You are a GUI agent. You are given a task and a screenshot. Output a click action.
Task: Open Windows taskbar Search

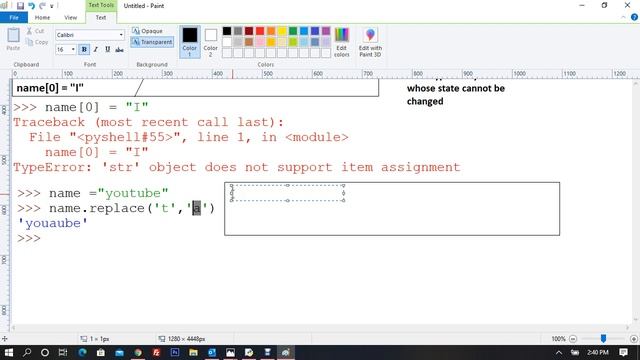click(27, 353)
